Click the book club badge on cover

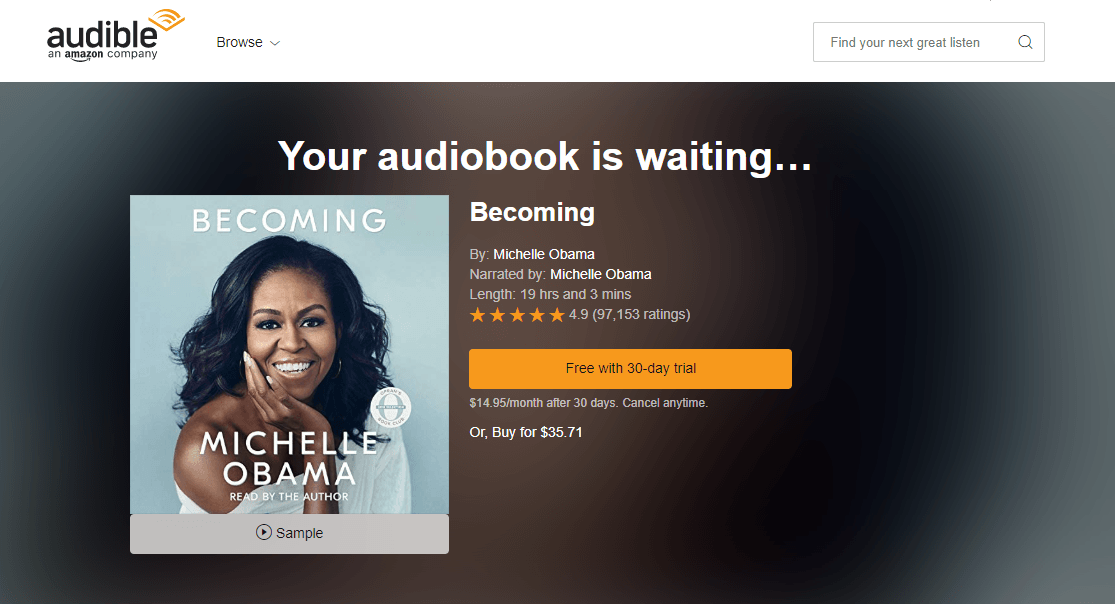[390, 408]
